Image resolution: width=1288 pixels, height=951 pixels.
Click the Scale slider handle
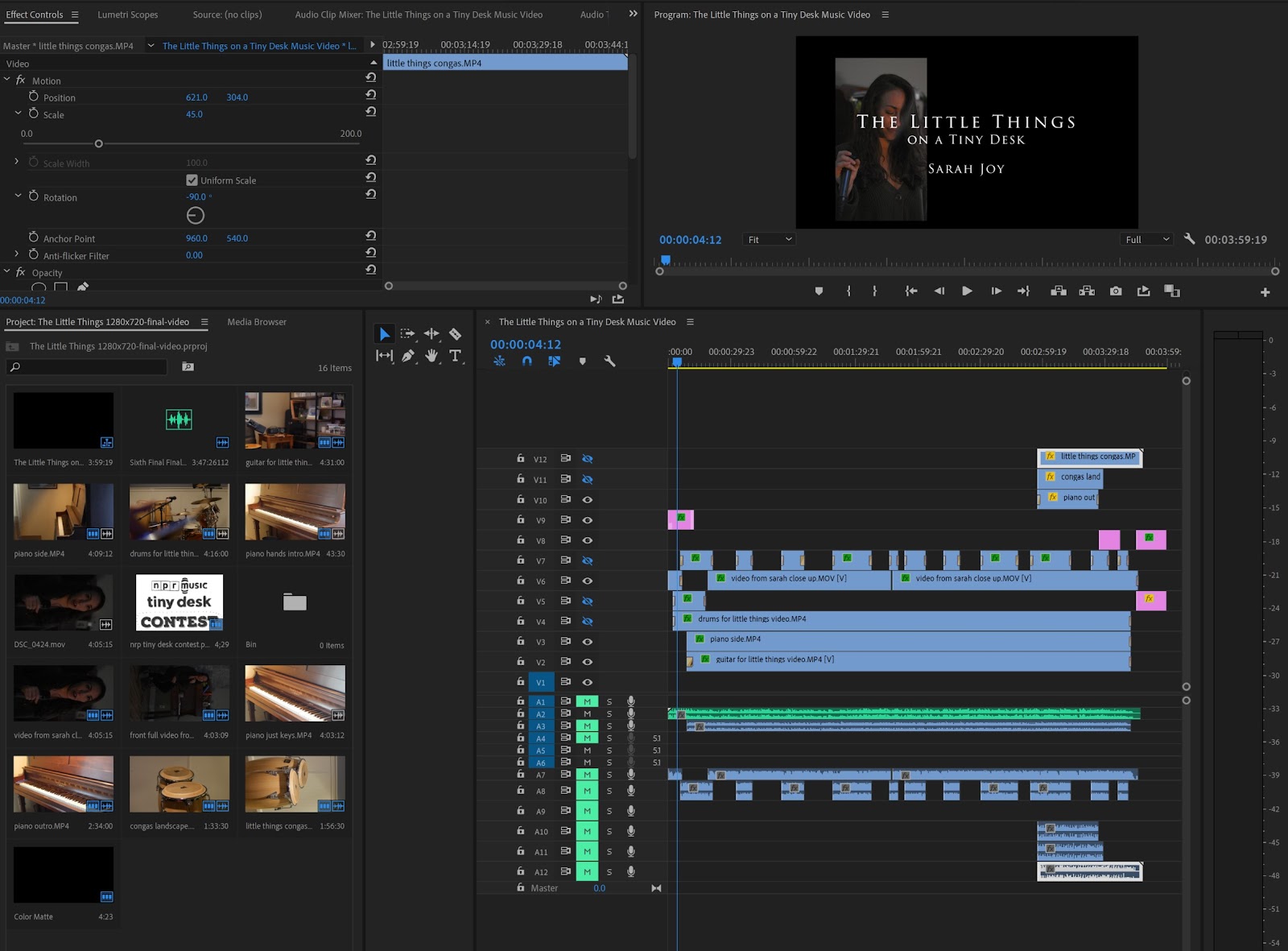[x=98, y=144]
